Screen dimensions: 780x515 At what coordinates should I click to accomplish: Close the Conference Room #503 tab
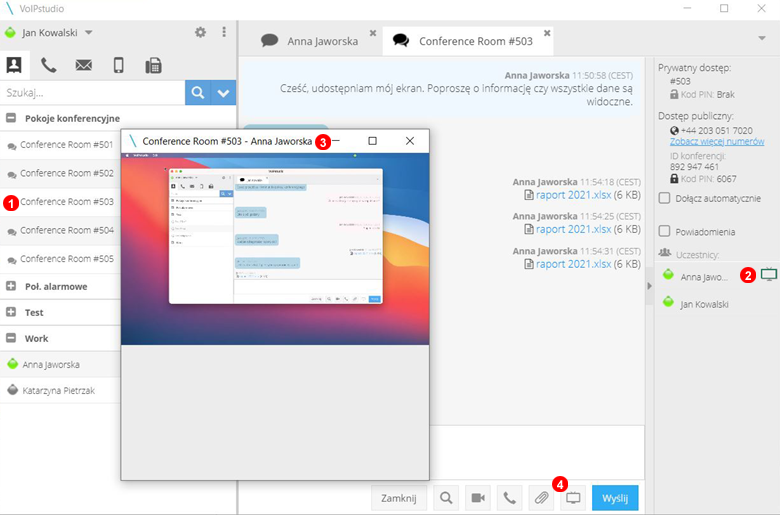coord(547,32)
